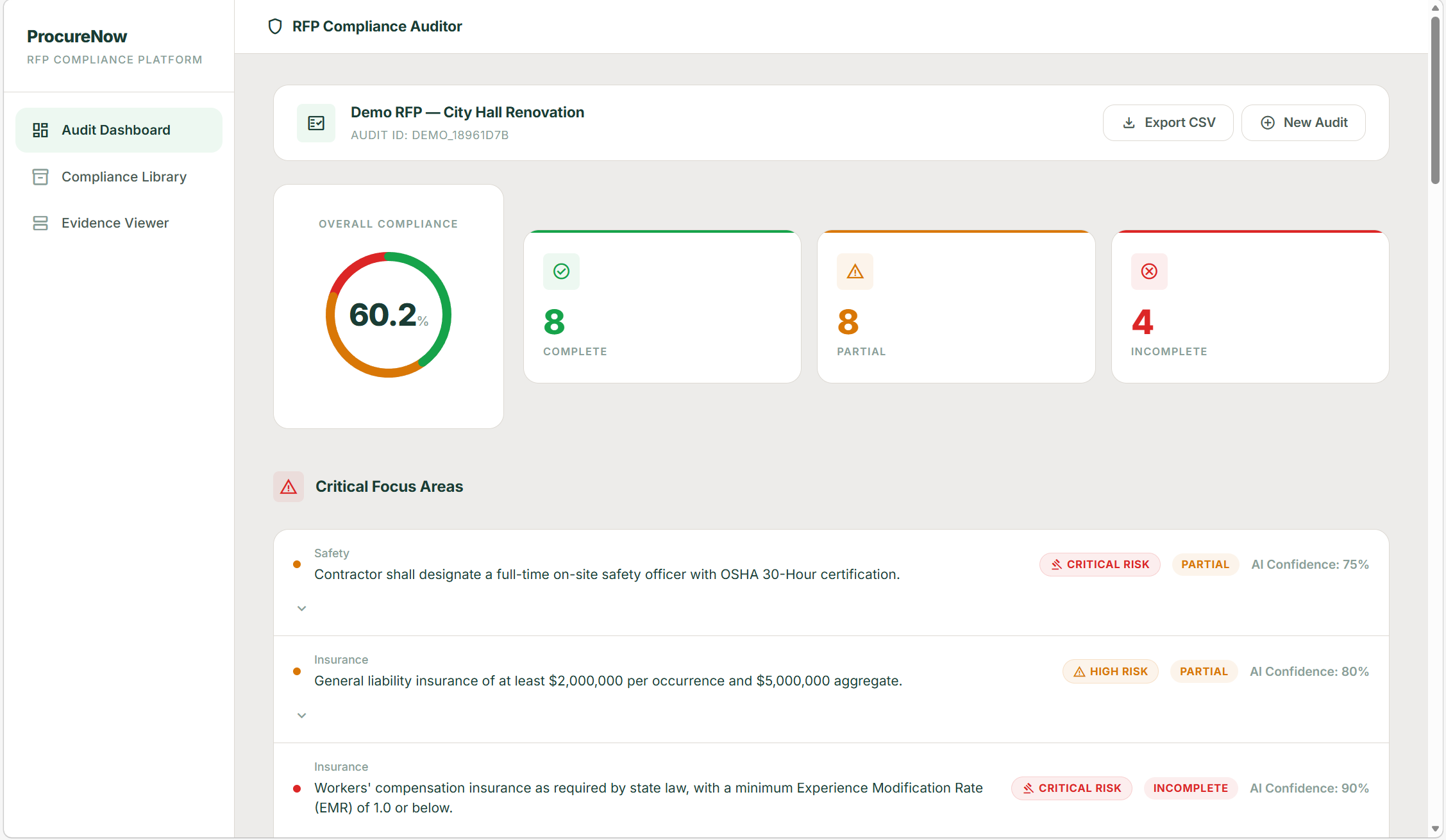Click the shield icon beside RFP Compliance Auditor
Image resolution: width=1446 pixels, height=840 pixels.
tap(275, 26)
